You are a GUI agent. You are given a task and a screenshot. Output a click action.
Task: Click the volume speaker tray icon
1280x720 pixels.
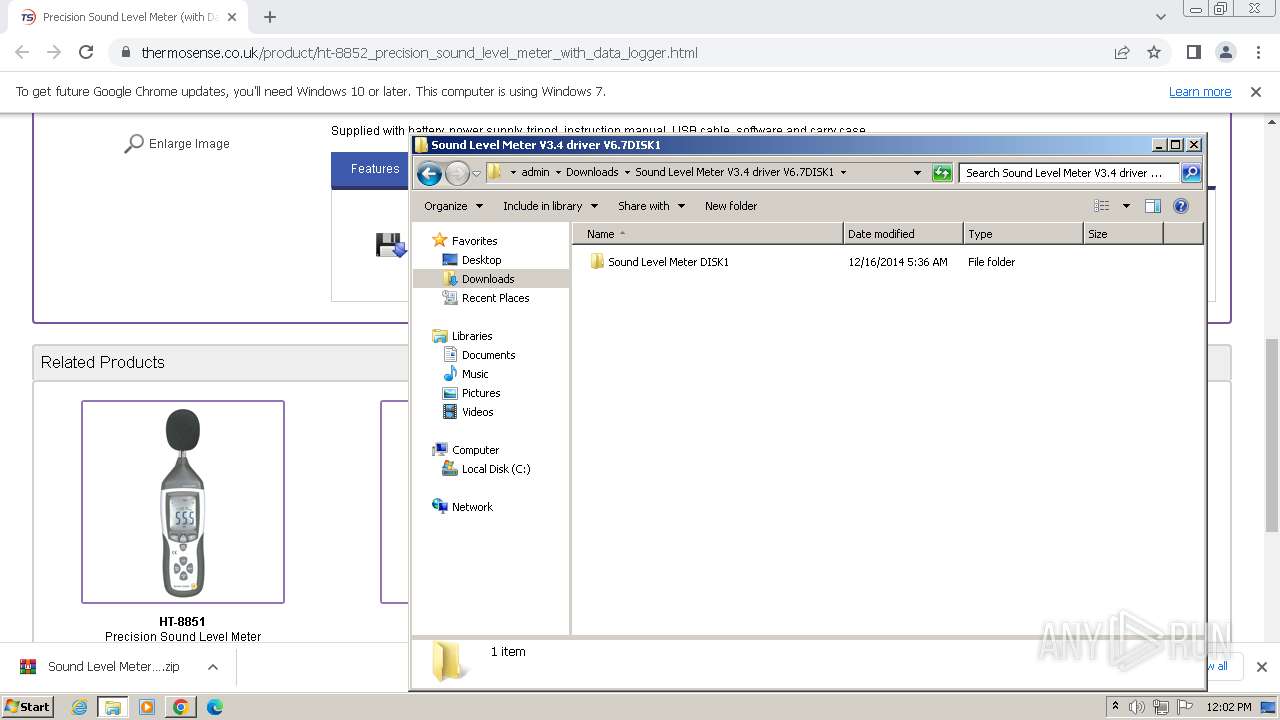[x=1136, y=707]
